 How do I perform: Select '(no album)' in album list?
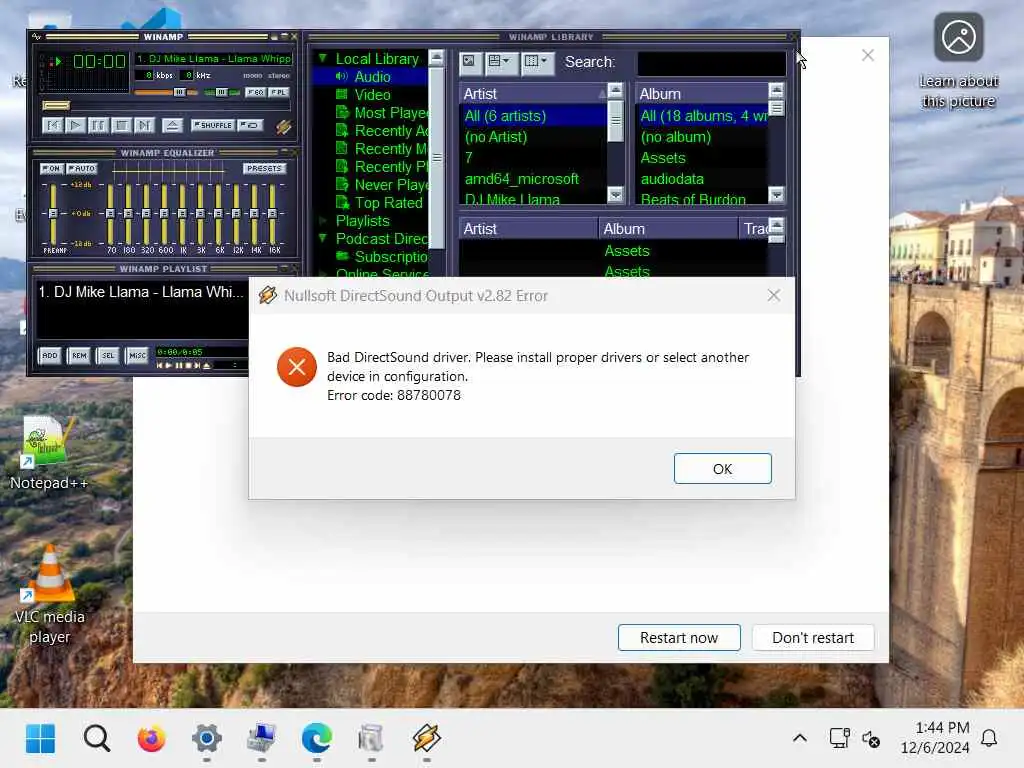(x=702, y=137)
